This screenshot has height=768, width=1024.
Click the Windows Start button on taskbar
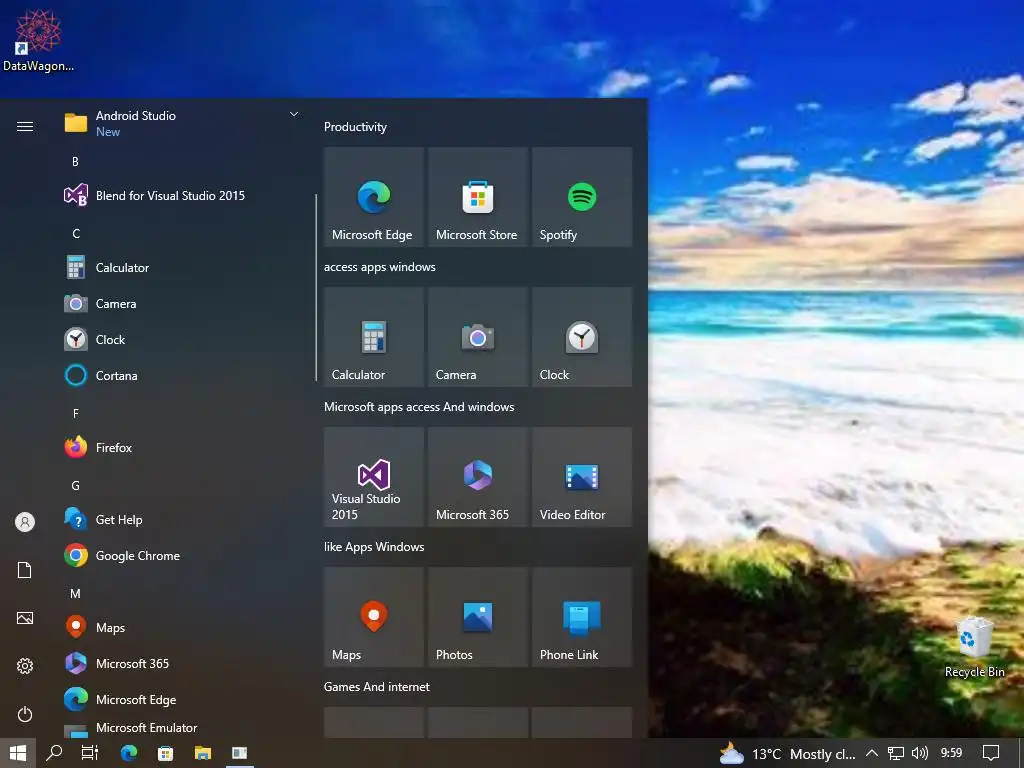pos(18,753)
